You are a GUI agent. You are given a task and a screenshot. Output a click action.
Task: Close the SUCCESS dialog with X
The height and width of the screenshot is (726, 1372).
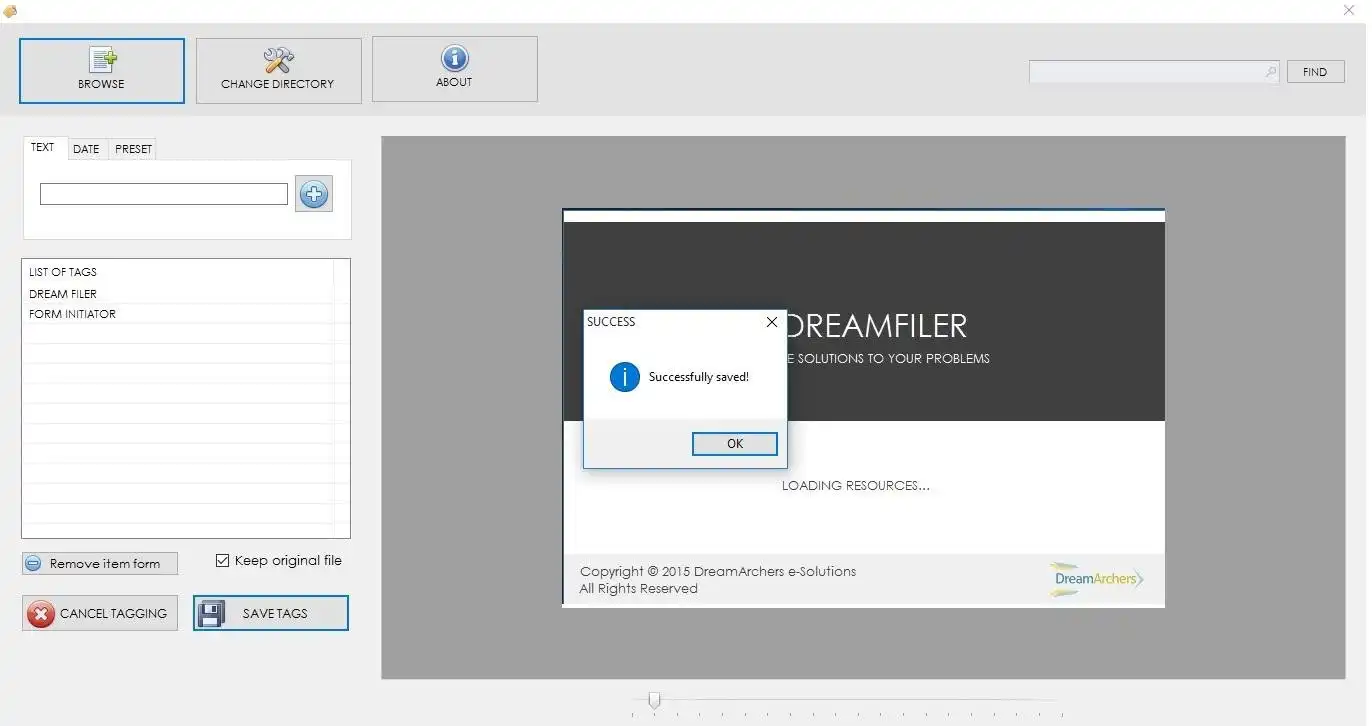[x=771, y=322]
